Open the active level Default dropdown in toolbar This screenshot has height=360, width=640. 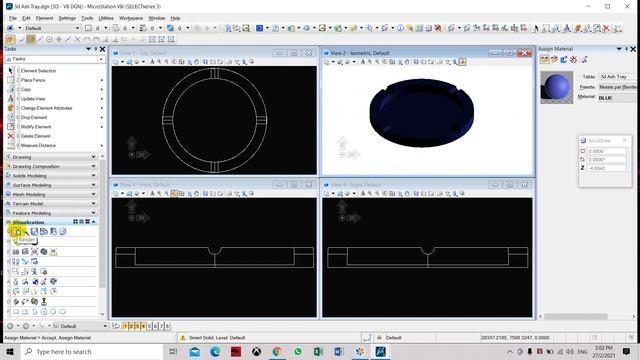(x=52, y=28)
